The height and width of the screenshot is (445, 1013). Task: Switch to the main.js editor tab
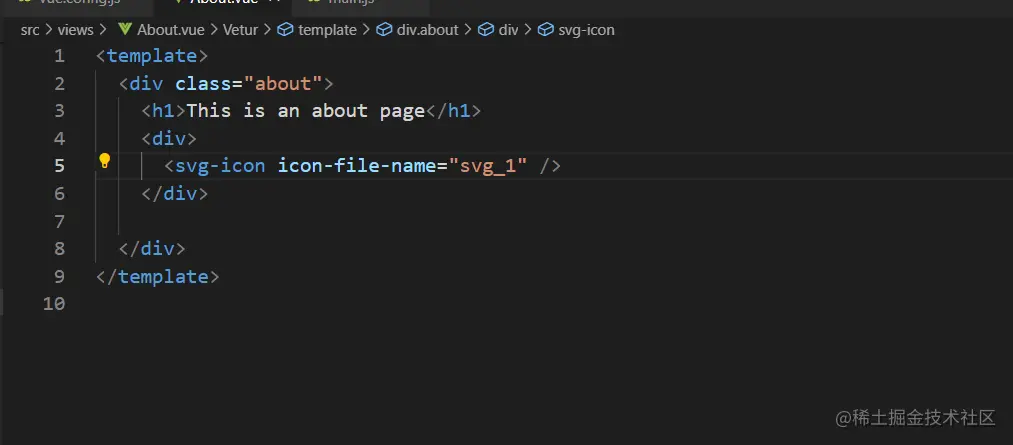[343, 3]
